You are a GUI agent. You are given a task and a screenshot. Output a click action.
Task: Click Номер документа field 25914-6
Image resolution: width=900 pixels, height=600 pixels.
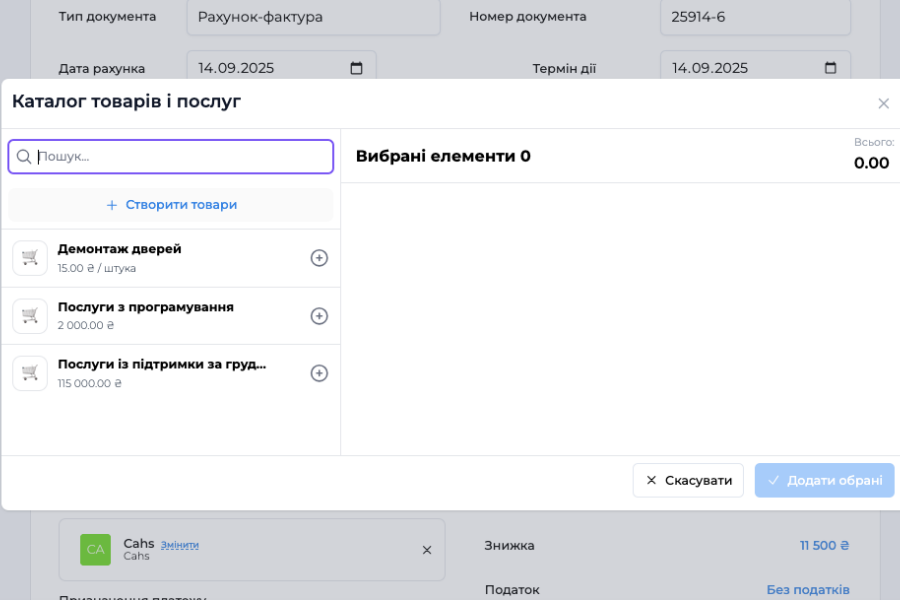[x=755, y=17]
